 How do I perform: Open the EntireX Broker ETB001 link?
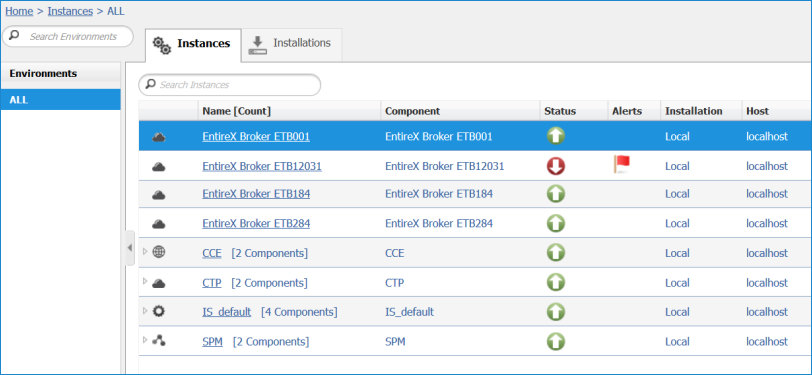(x=256, y=137)
